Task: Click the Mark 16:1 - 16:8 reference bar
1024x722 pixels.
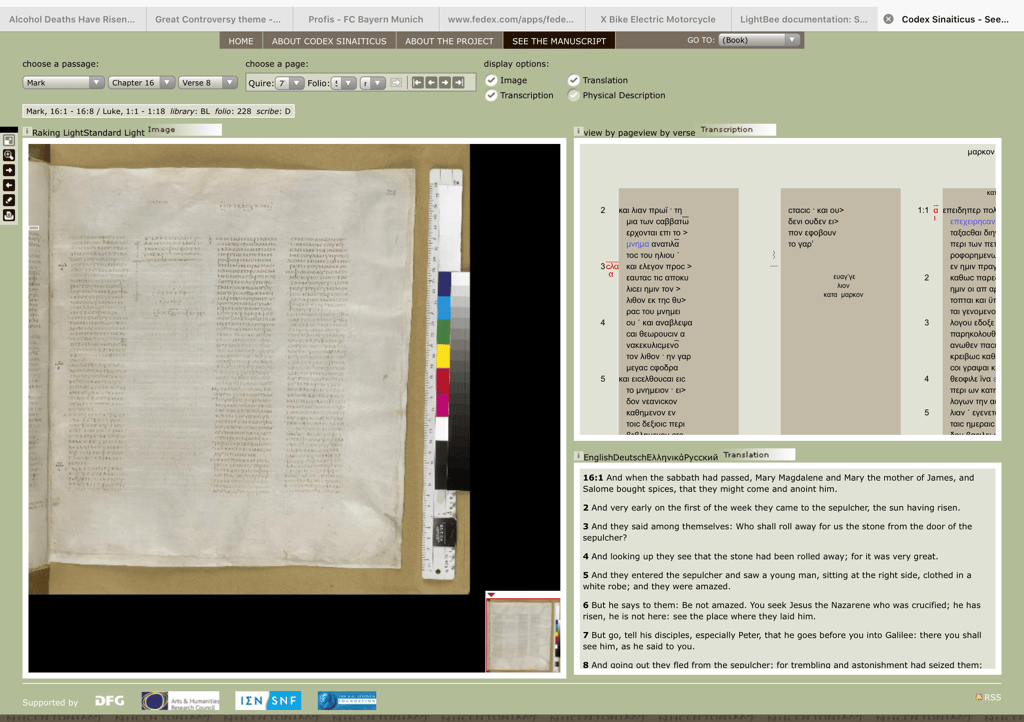Action: click(159, 111)
